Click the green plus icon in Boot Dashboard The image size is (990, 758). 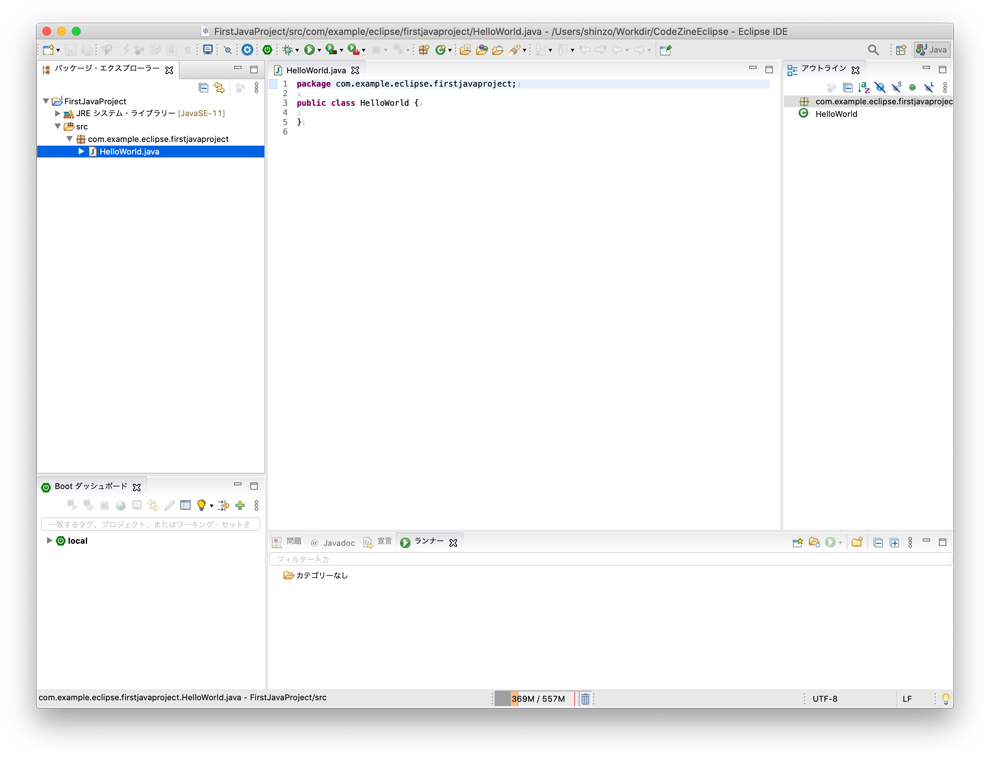240,506
